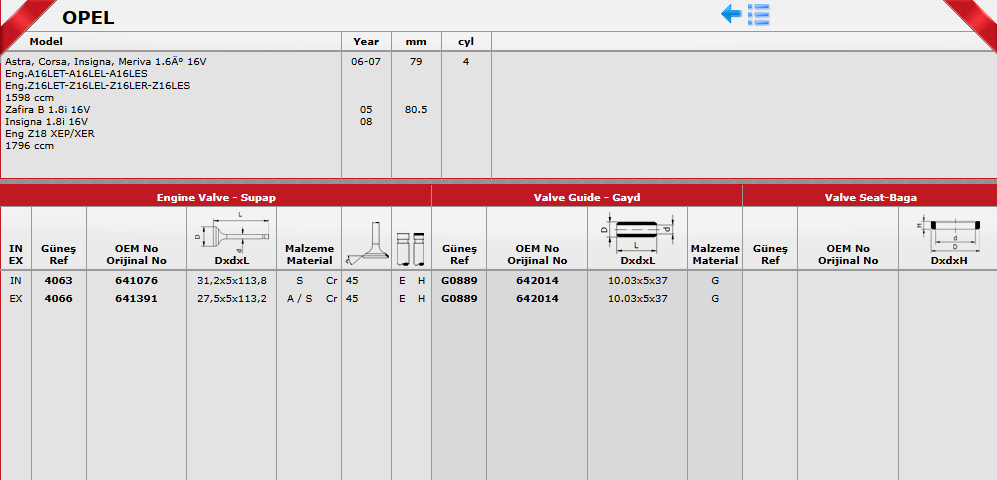This screenshot has height=480, width=997.
Task: Select the Zafira B 1.8i 16V model line
Action: tap(48, 109)
